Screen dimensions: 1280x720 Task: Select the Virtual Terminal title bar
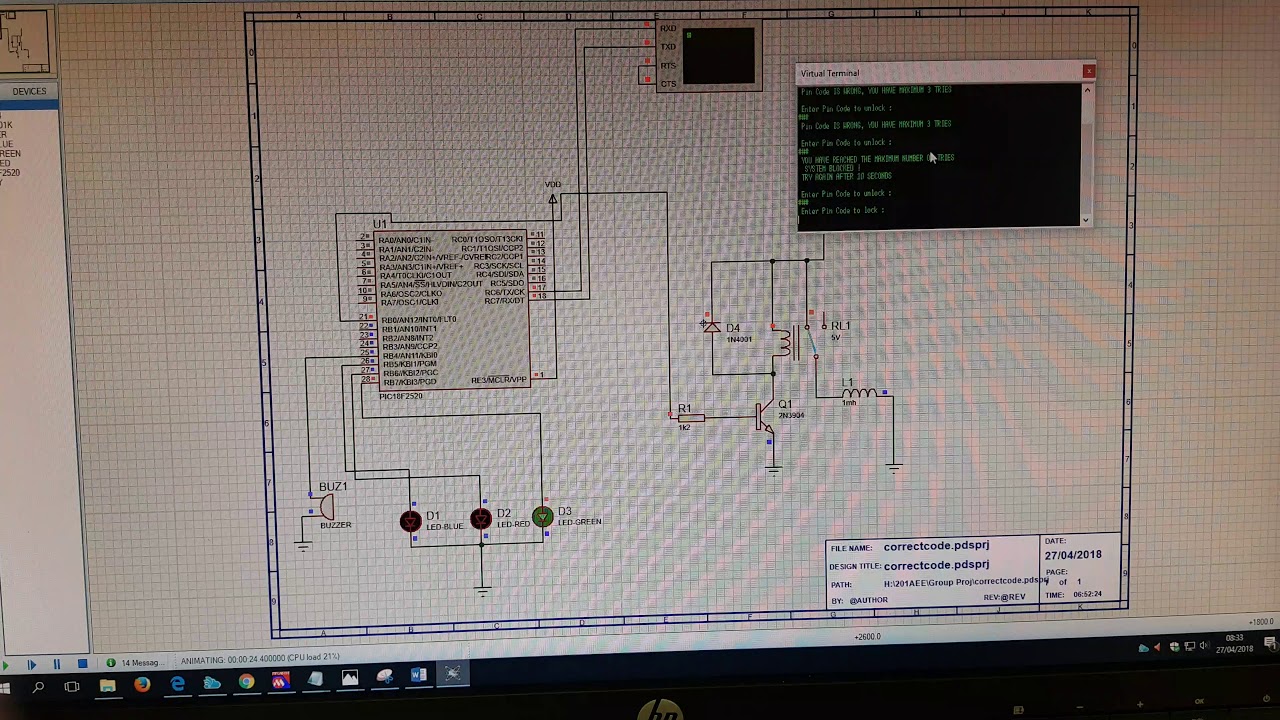click(938, 73)
